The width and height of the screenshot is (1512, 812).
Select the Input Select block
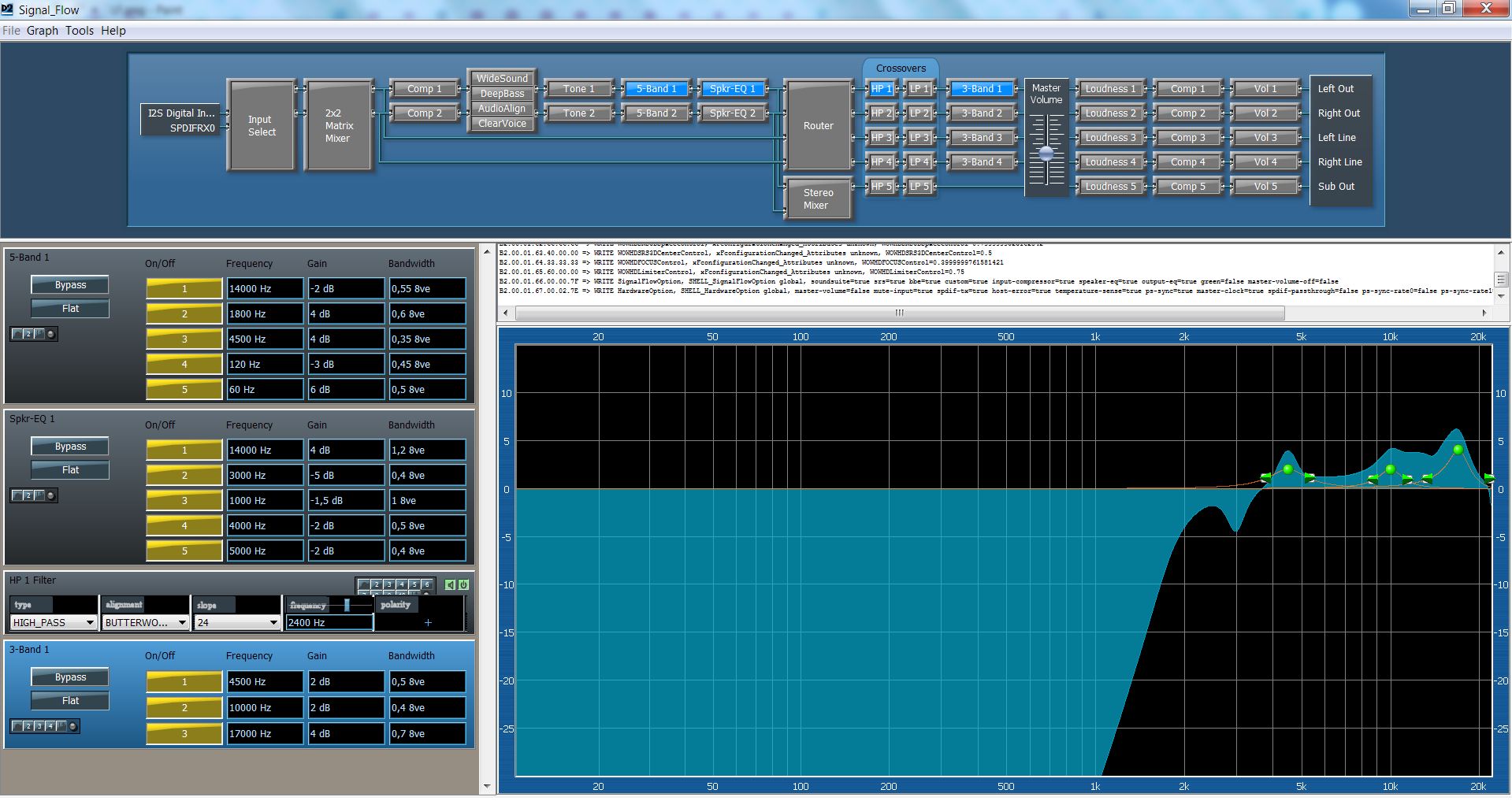click(261, 125)
